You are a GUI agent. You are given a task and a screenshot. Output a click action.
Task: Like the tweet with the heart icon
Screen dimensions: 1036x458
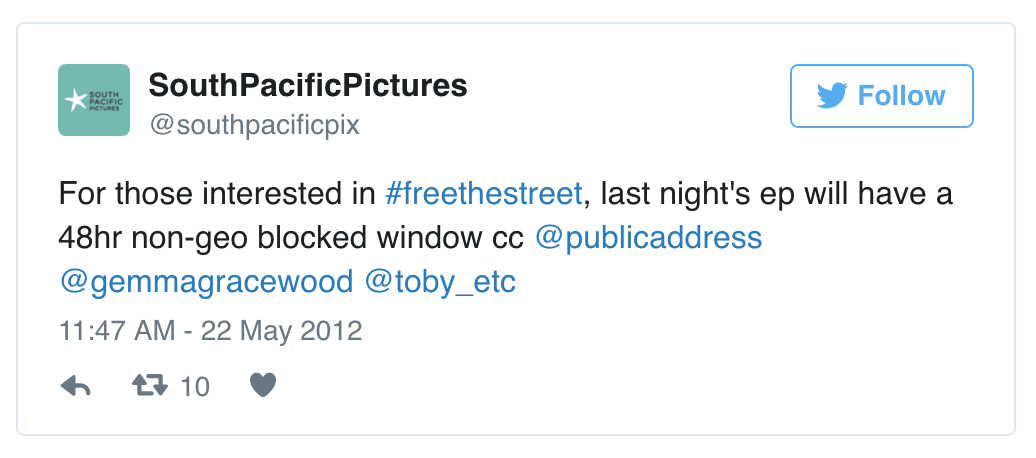coord(262,386)
